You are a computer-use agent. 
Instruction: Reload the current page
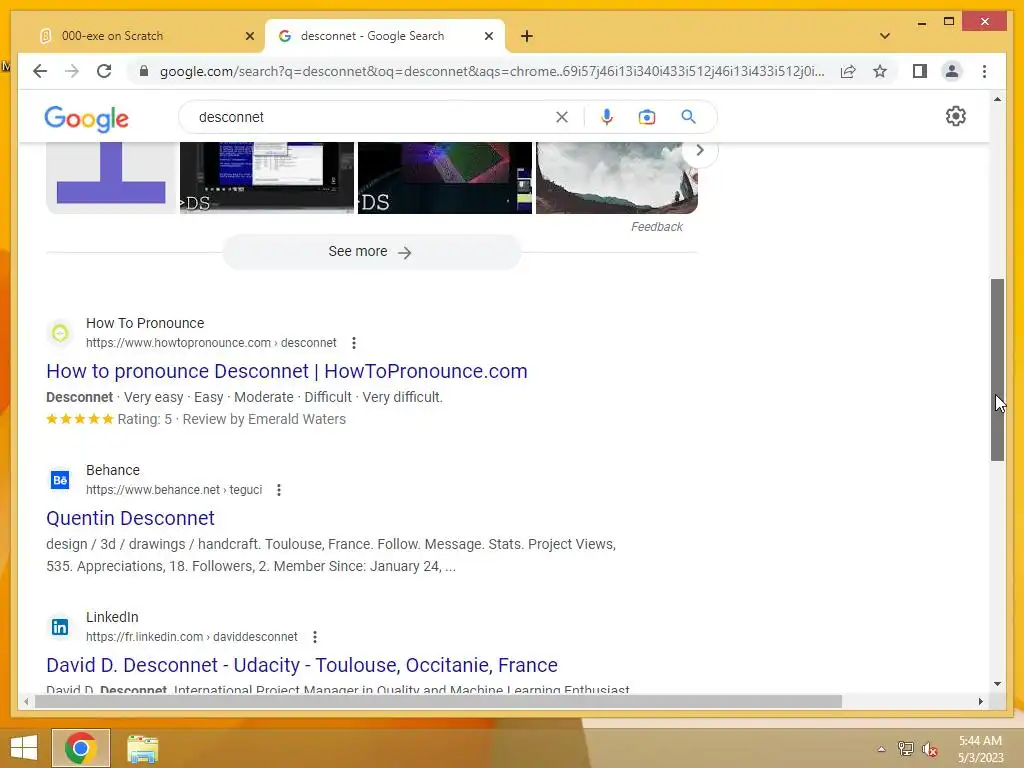pyautogui.click(x=104, y=71)
